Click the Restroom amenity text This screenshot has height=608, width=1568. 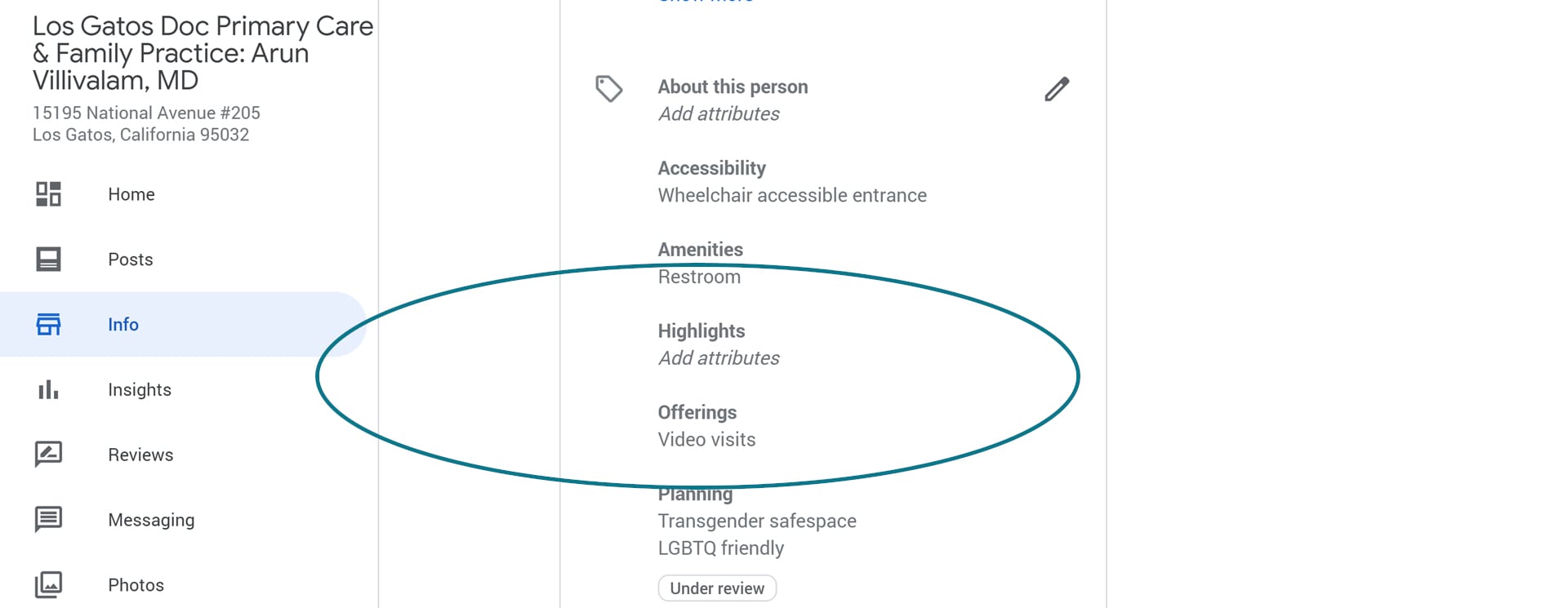tap(699, 277)
